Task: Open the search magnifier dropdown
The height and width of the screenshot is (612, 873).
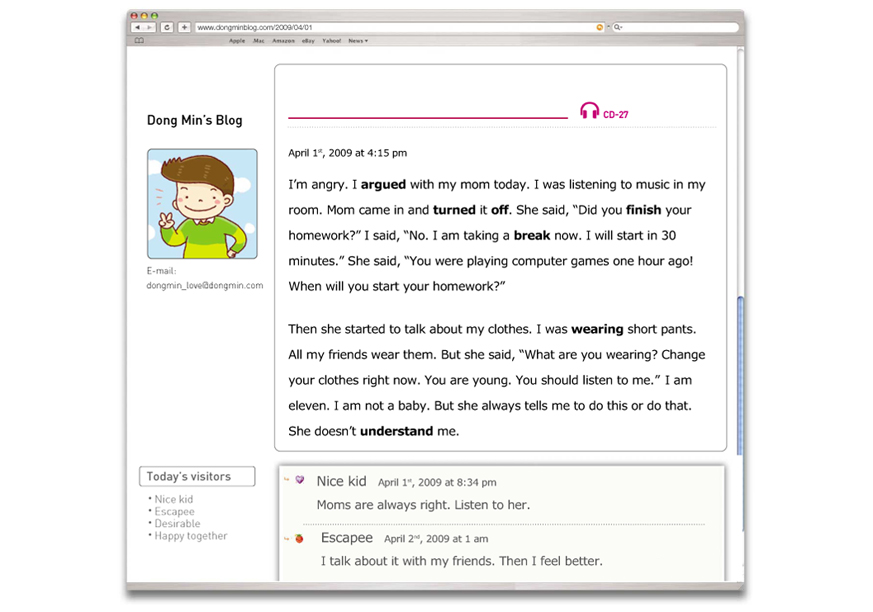Action: [x=618, y=27]
